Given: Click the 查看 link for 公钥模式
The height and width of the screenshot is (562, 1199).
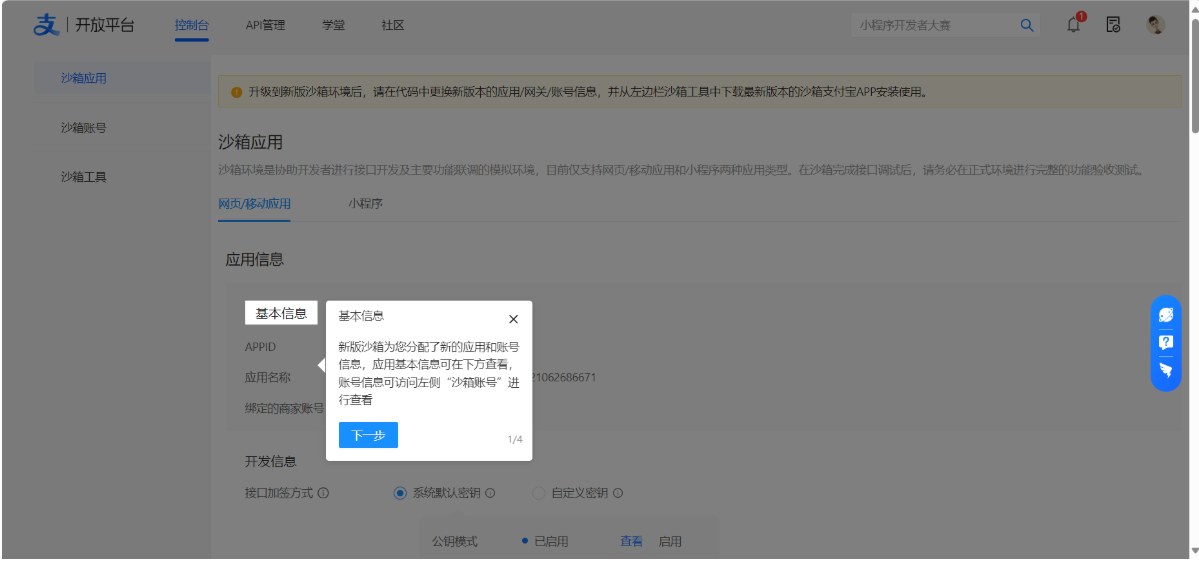Looking at the screenshot, I should (631, 541).
